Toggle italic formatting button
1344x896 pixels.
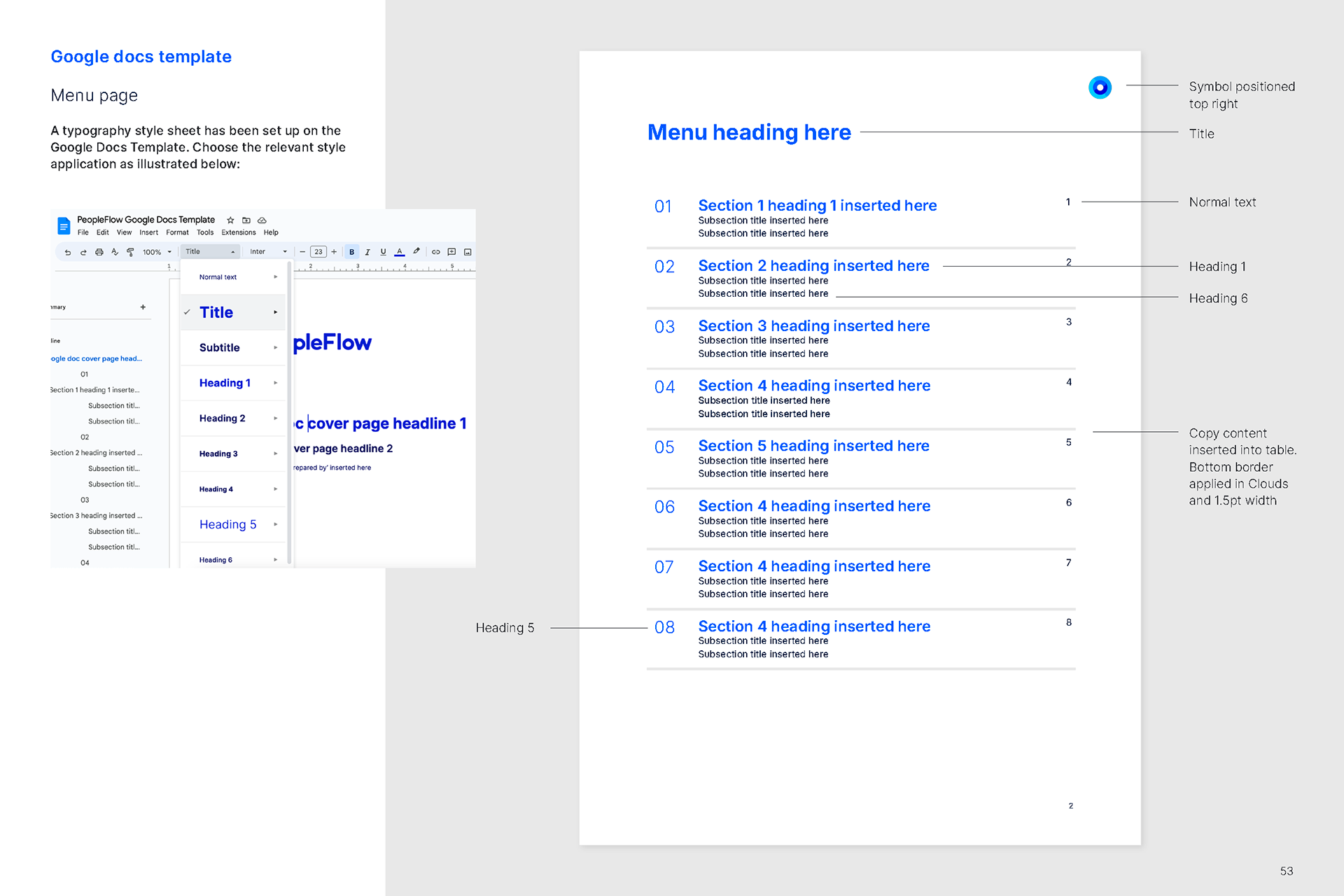[x=367, y=252]
